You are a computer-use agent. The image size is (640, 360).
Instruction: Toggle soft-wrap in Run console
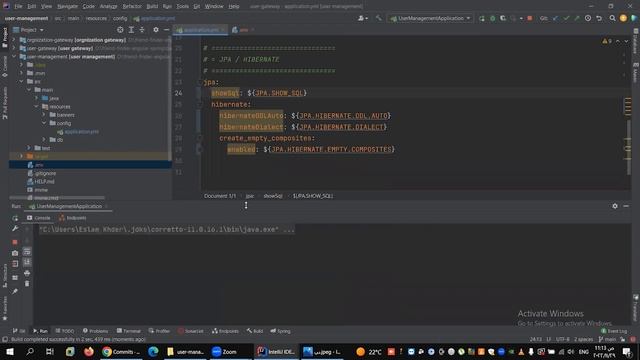27,252
